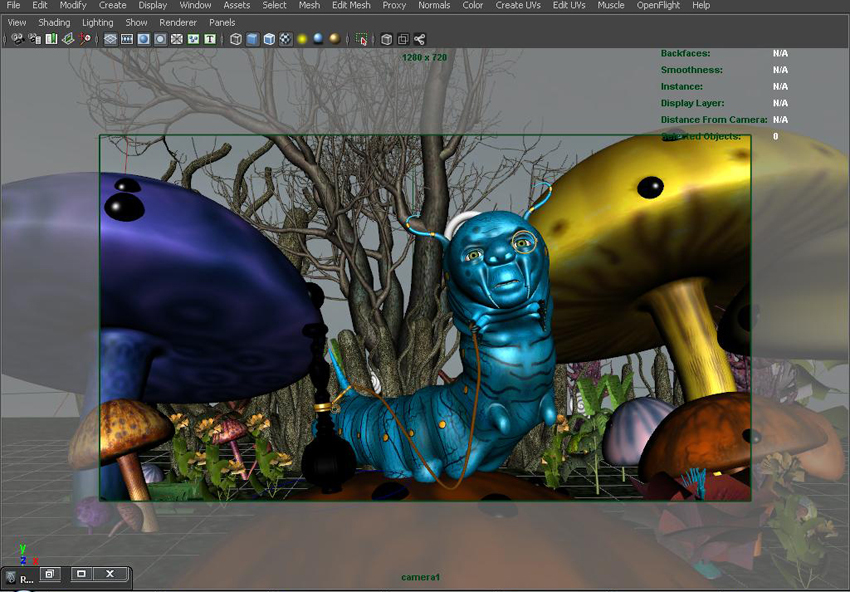Open the Create menu
The width and height of the screenshot is (850, 592).
112,5
